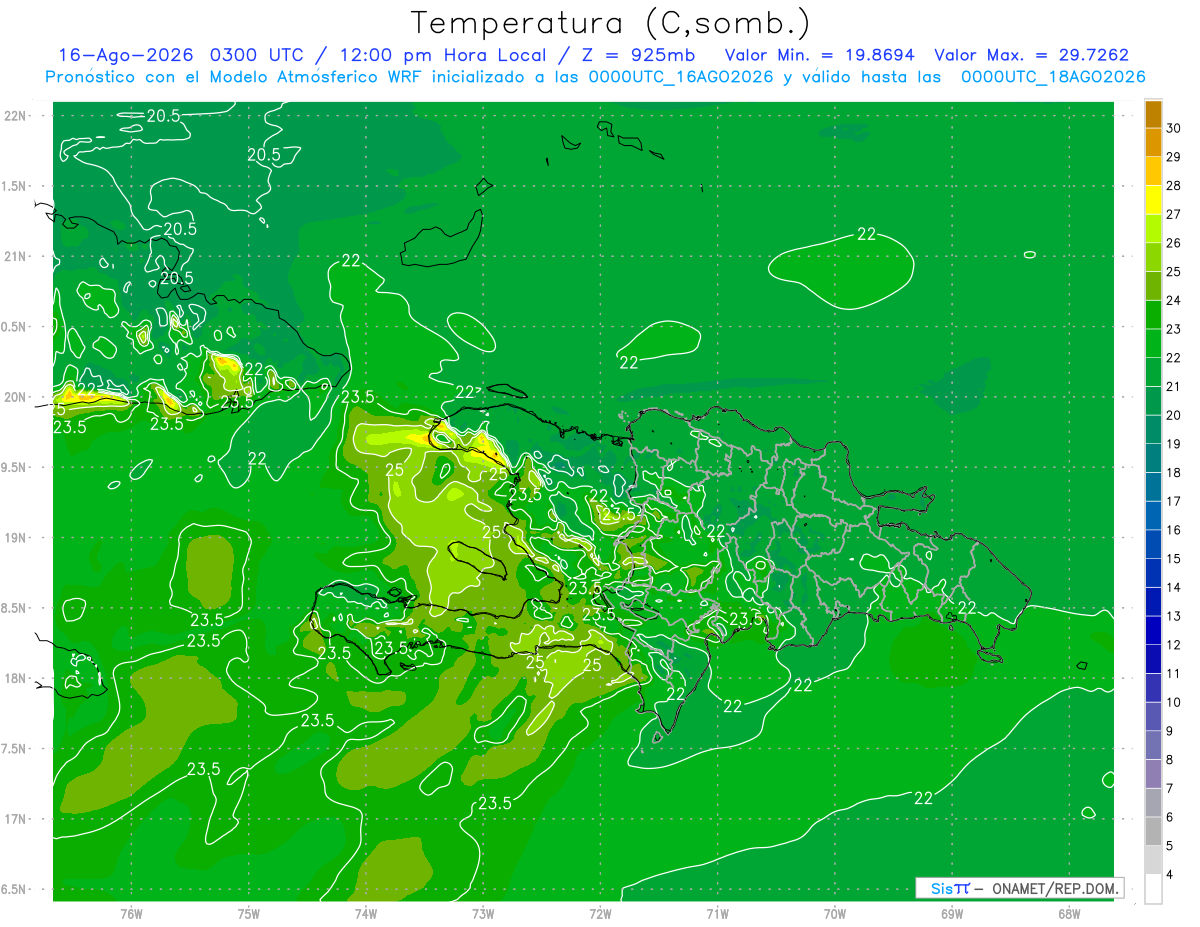Click the legend value label '30'
The height and width of the screenshot is (927, 1200).
(1174, 128)
